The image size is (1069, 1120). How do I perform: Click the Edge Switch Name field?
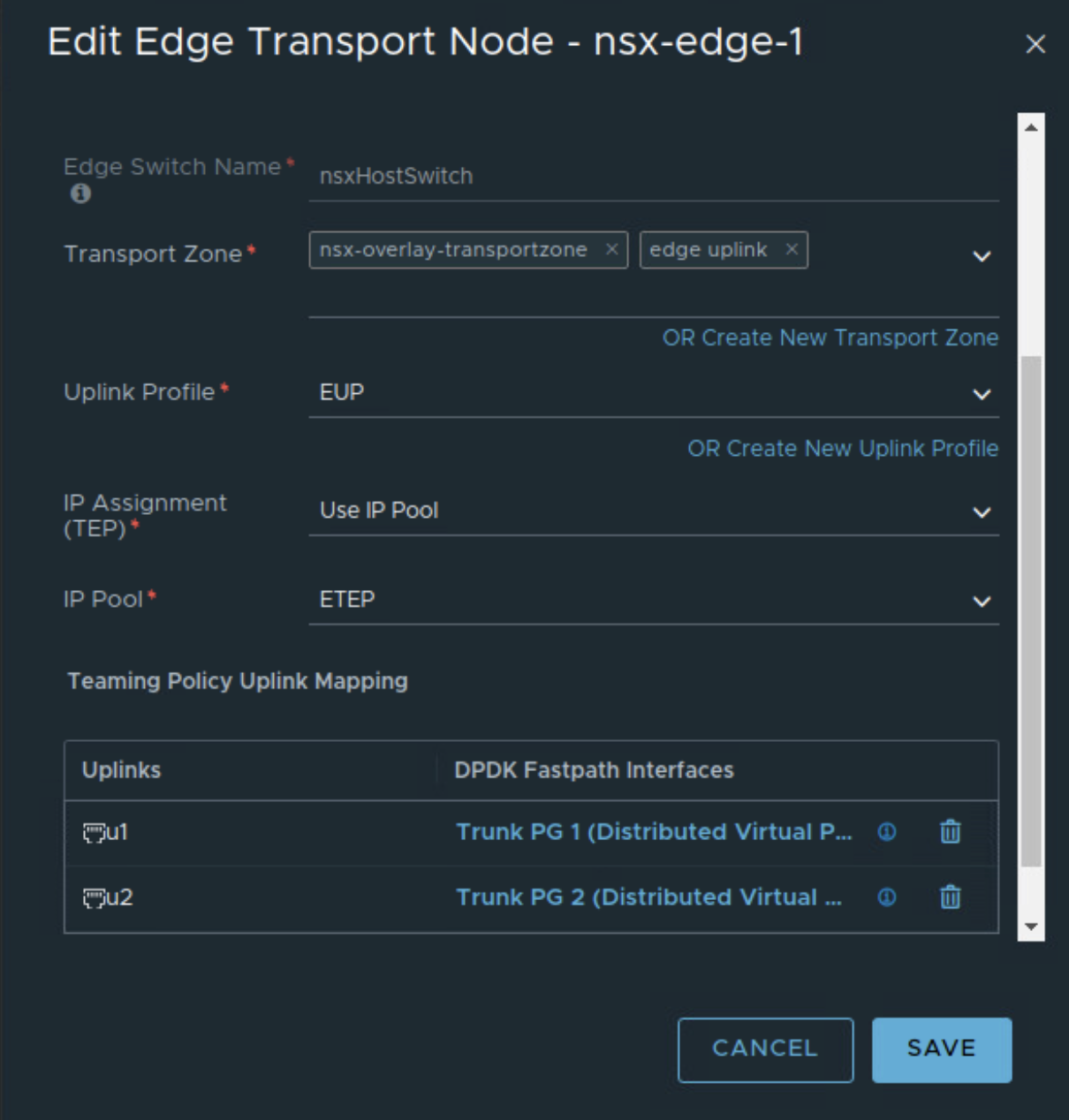[x=654, y=176]
